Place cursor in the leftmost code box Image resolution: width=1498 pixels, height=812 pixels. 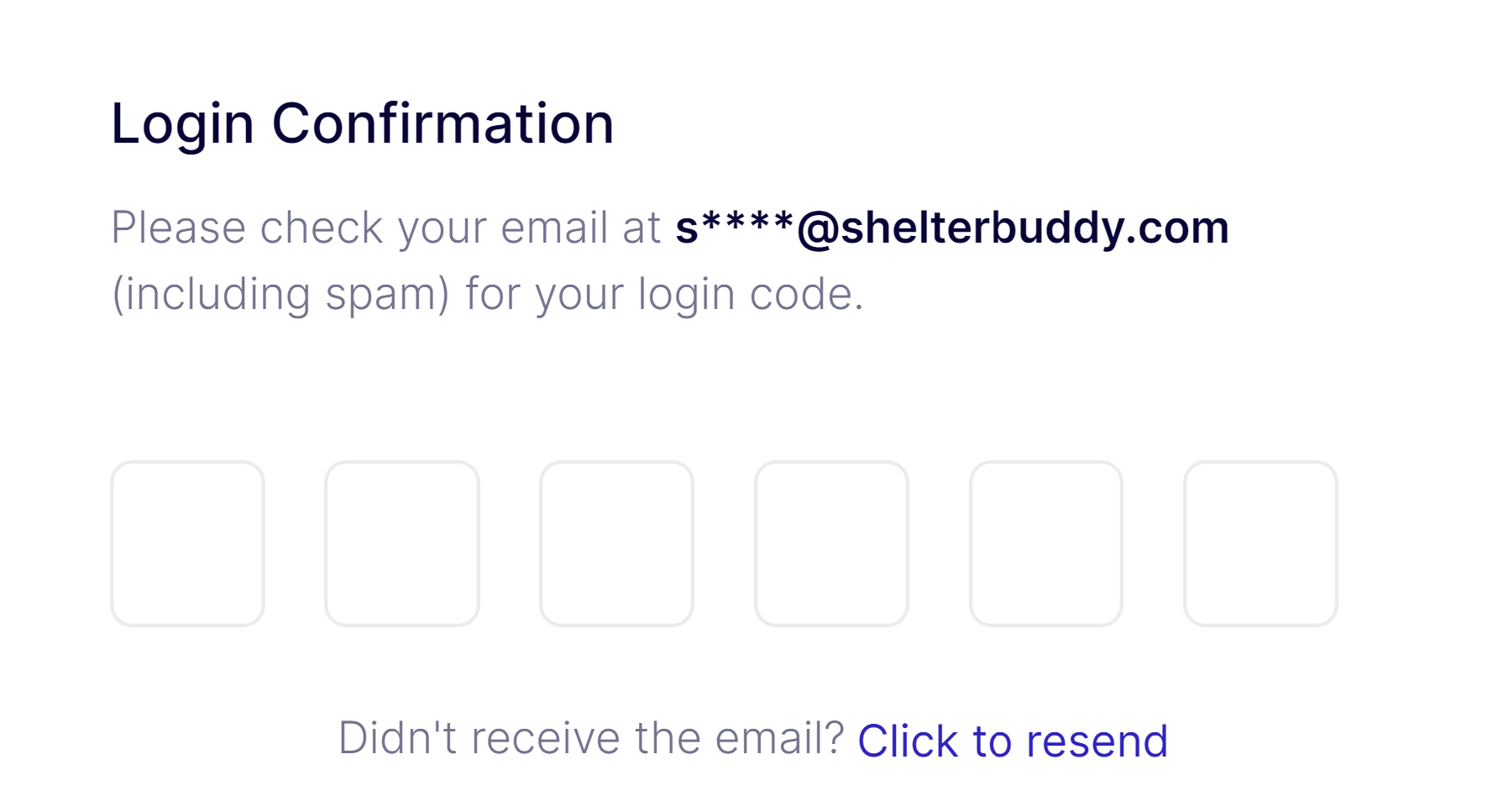[x=187, y=543]
